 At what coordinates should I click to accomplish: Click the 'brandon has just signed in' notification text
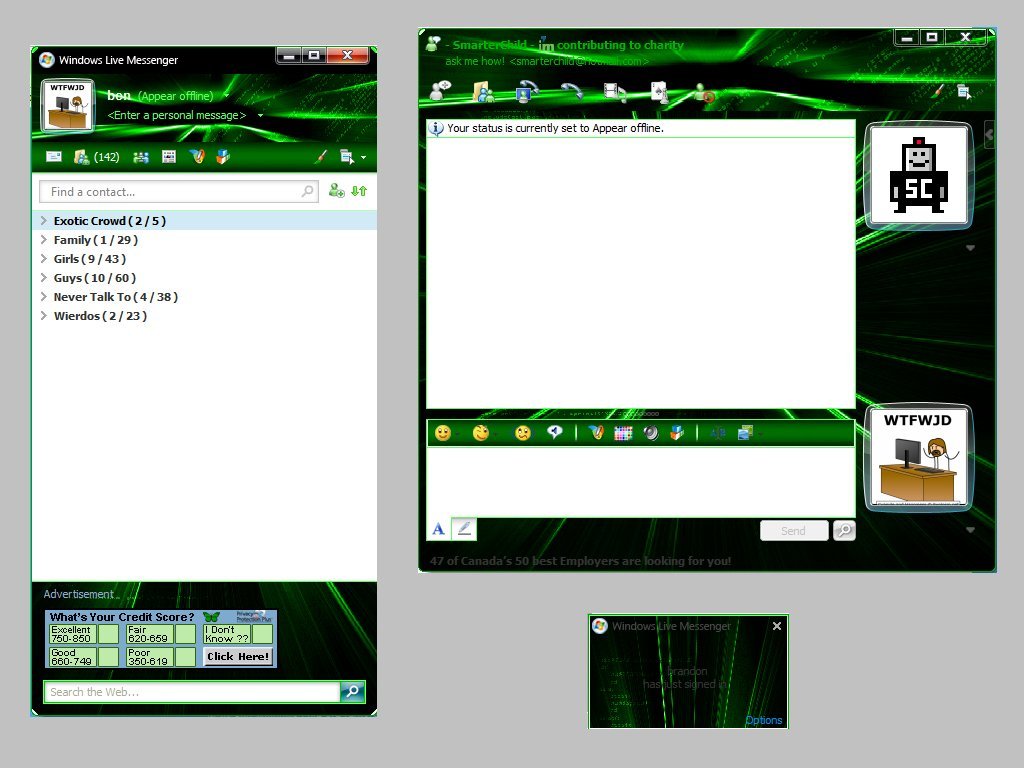[685, 677]
